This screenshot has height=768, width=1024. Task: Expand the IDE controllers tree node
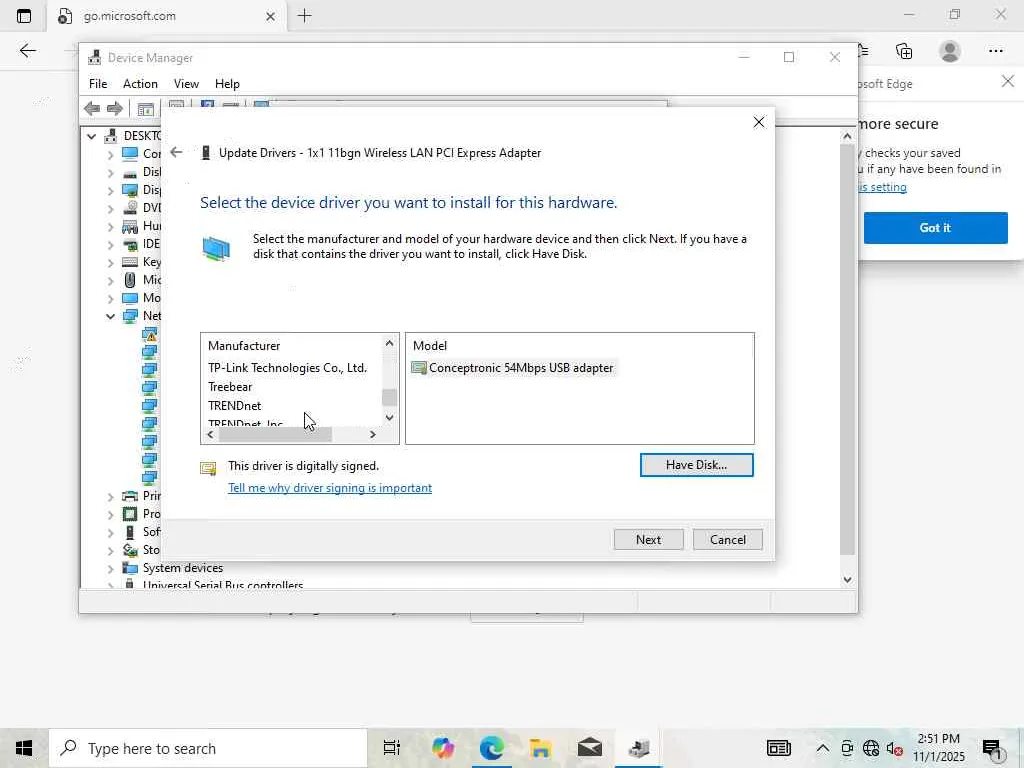click(110, 244)
